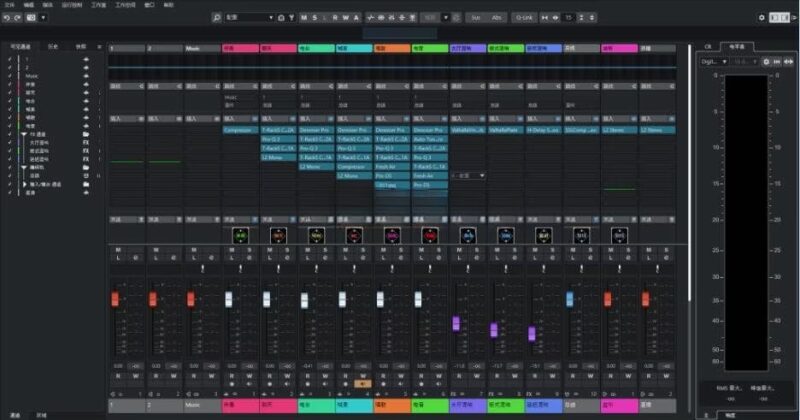The image size is (800, 420).
Task: Click the reset meter icon beside meter gear
Action: coord(777,61)
